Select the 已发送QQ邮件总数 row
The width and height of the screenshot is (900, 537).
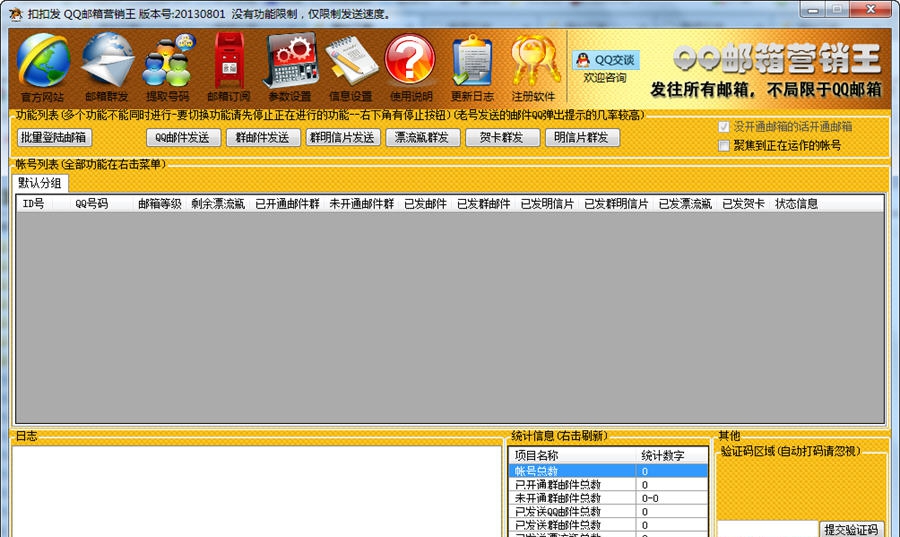click(608, 511)
